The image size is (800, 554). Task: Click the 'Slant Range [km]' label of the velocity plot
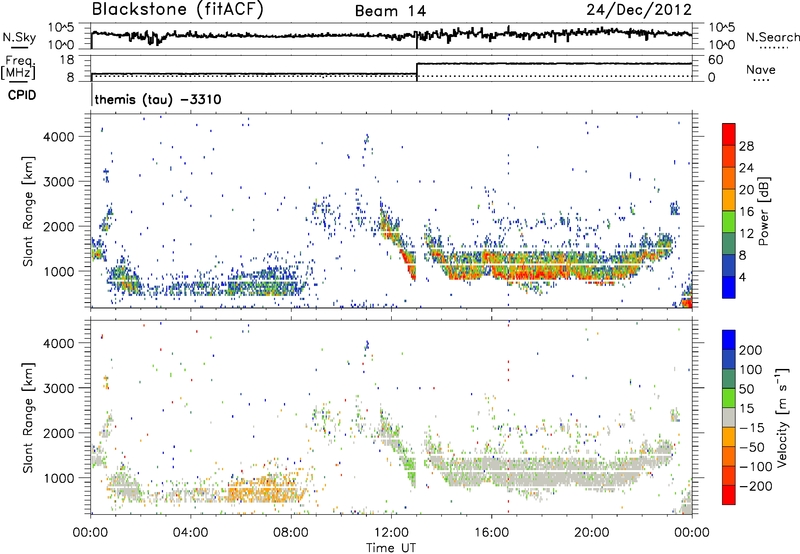point(28,417)
